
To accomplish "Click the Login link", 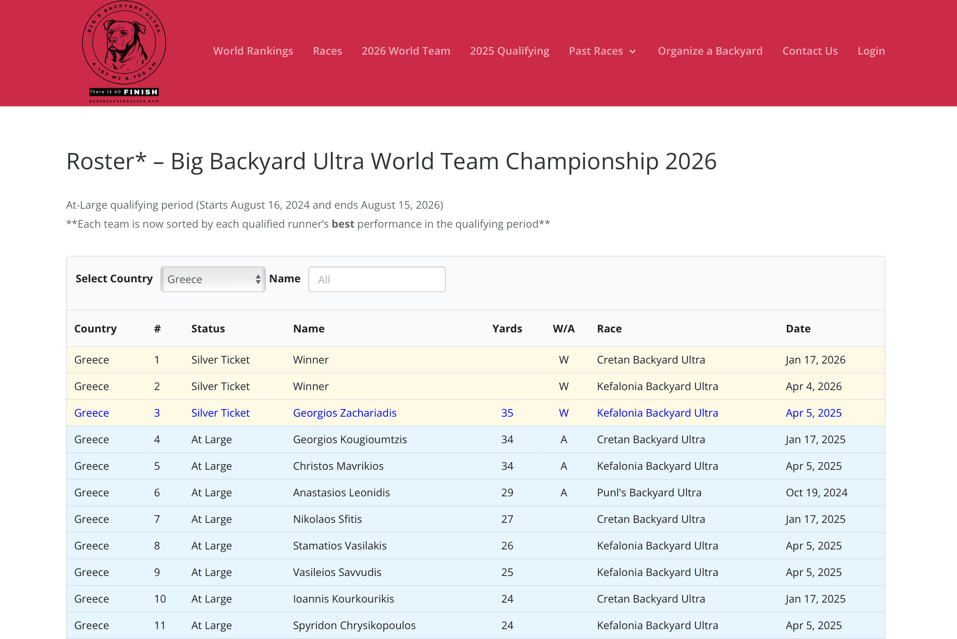I will 871,51.
